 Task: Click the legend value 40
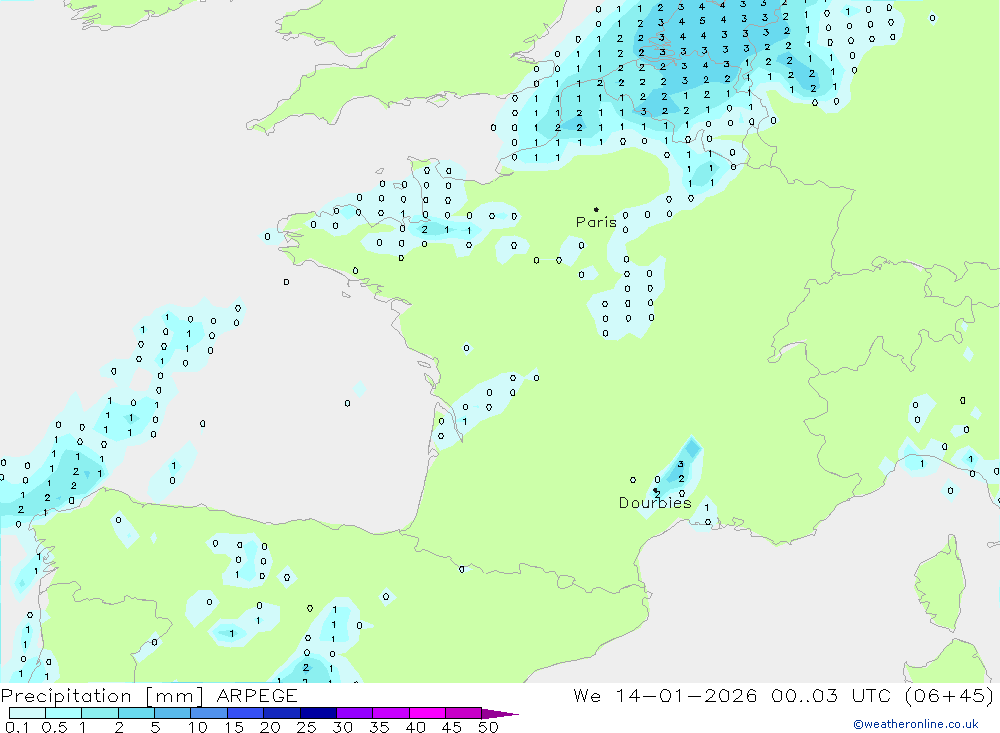tap(416, 727)
